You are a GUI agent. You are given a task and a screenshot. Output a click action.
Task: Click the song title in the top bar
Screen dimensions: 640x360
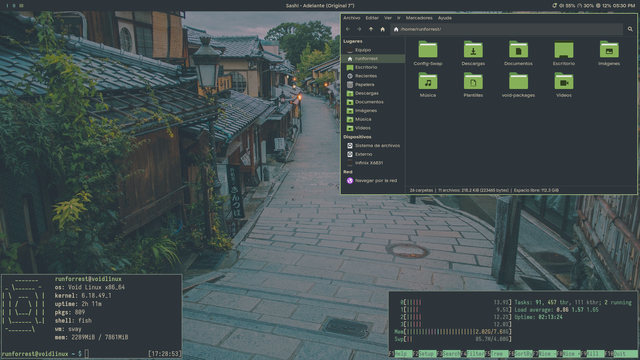point(320,6)
